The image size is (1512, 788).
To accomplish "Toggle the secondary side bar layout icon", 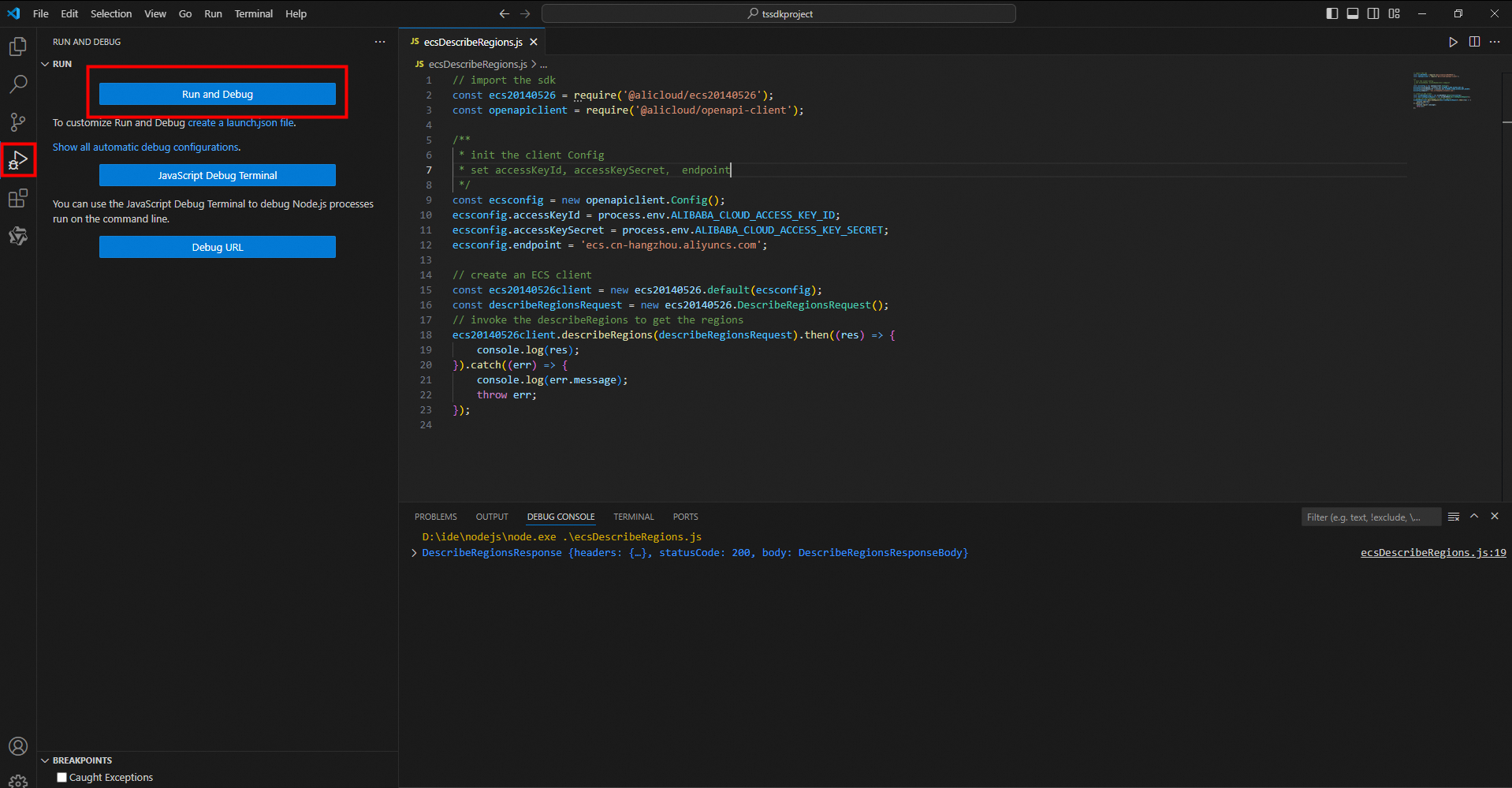I will 1373,13.
